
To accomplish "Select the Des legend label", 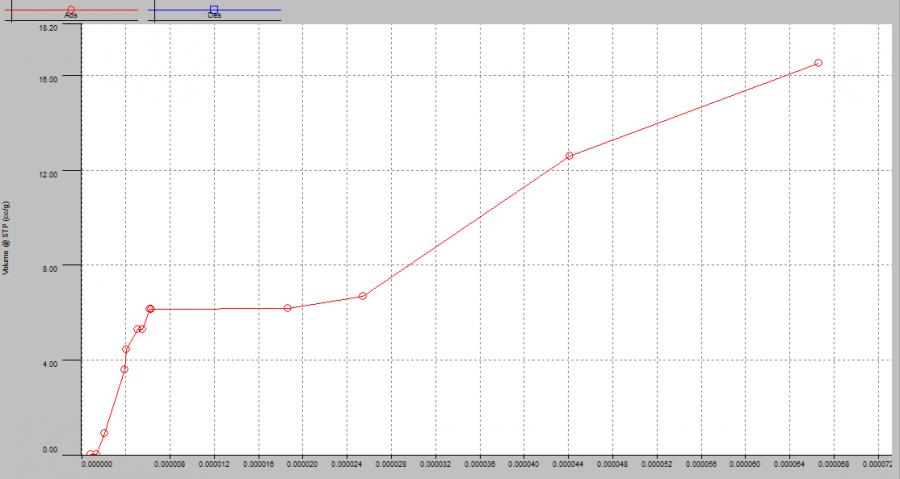I will pos(214,16).
